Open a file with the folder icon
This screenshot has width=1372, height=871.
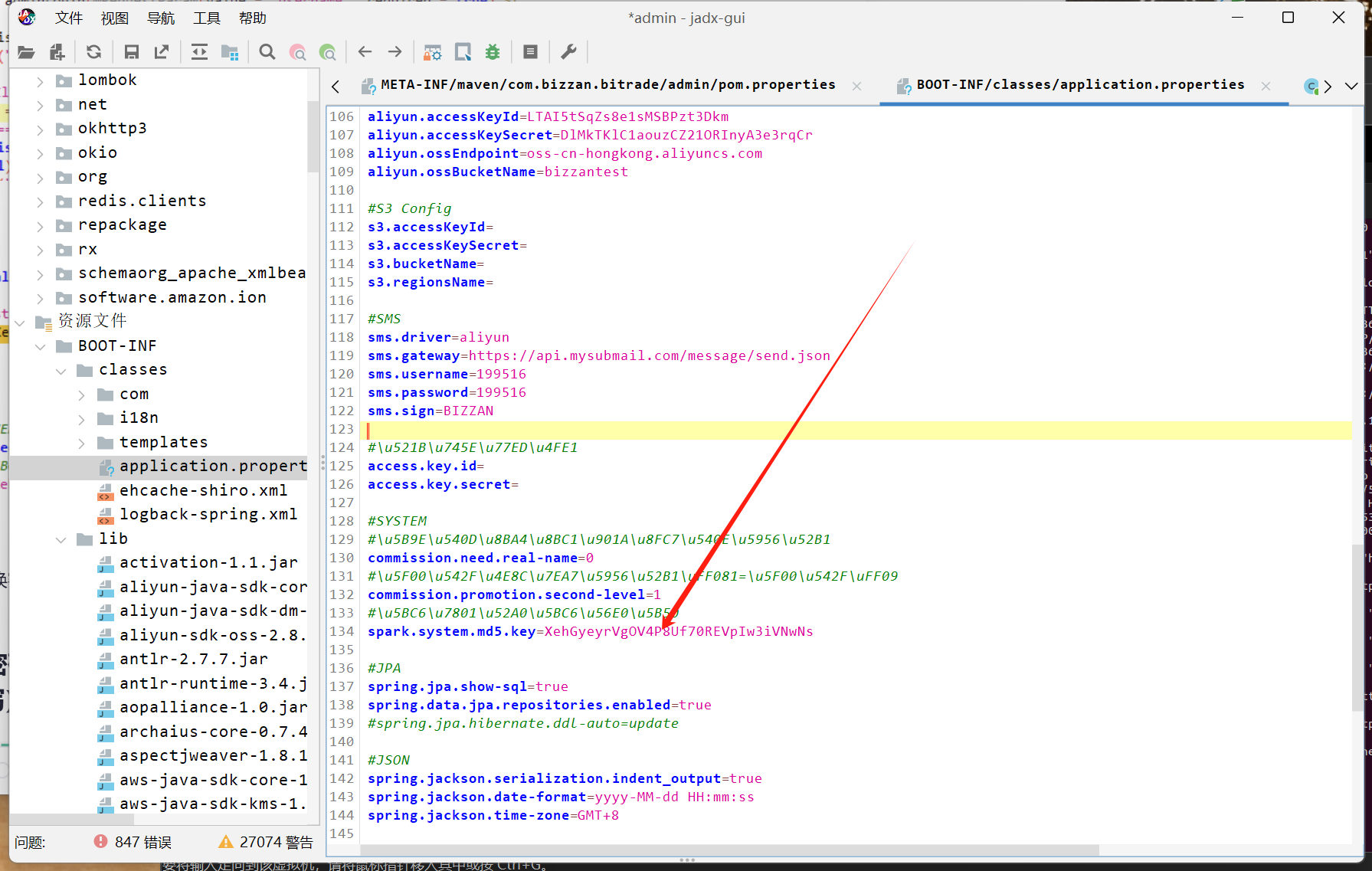26,52
